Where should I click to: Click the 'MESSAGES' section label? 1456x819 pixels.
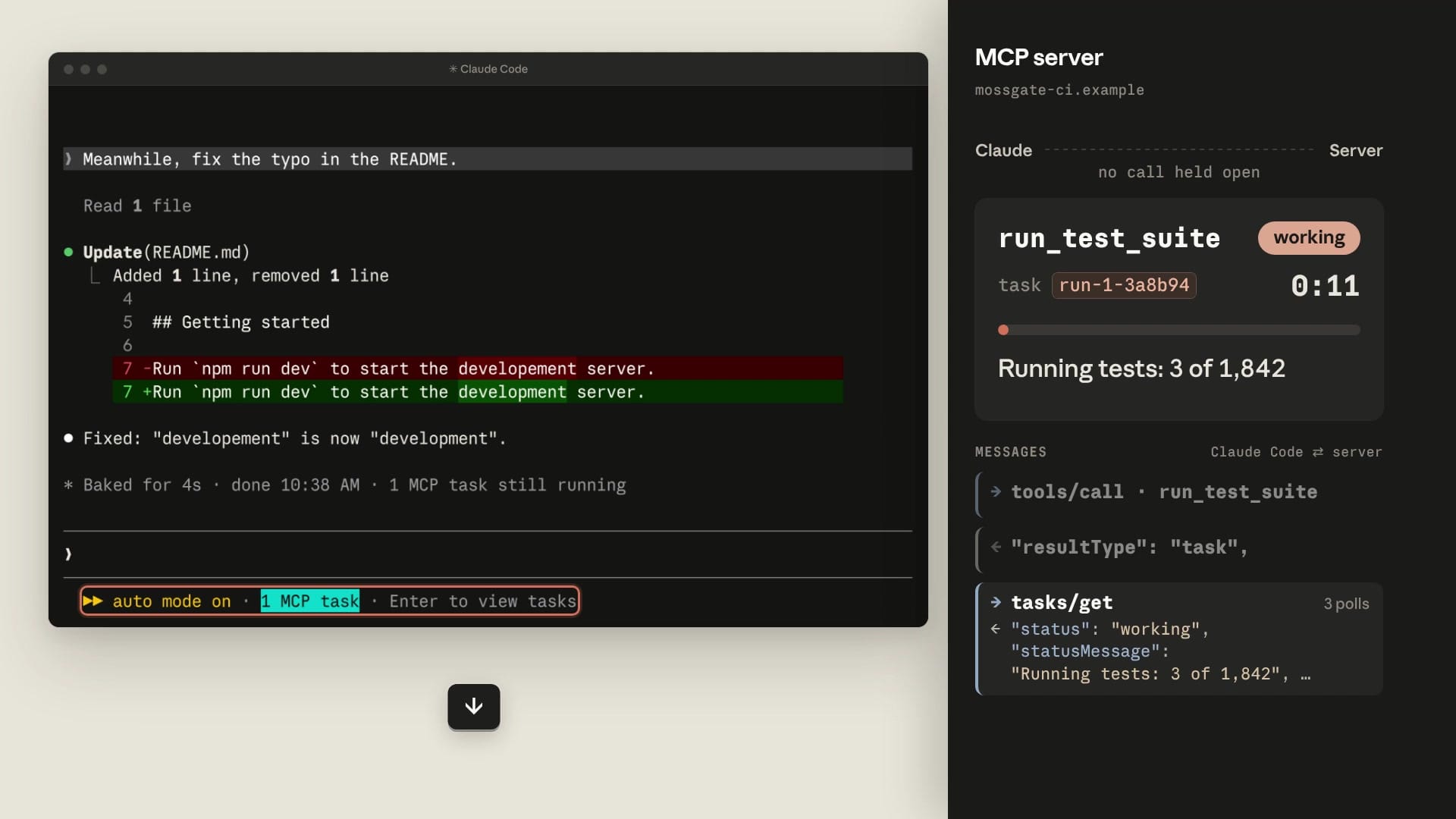pos(1010,452)
